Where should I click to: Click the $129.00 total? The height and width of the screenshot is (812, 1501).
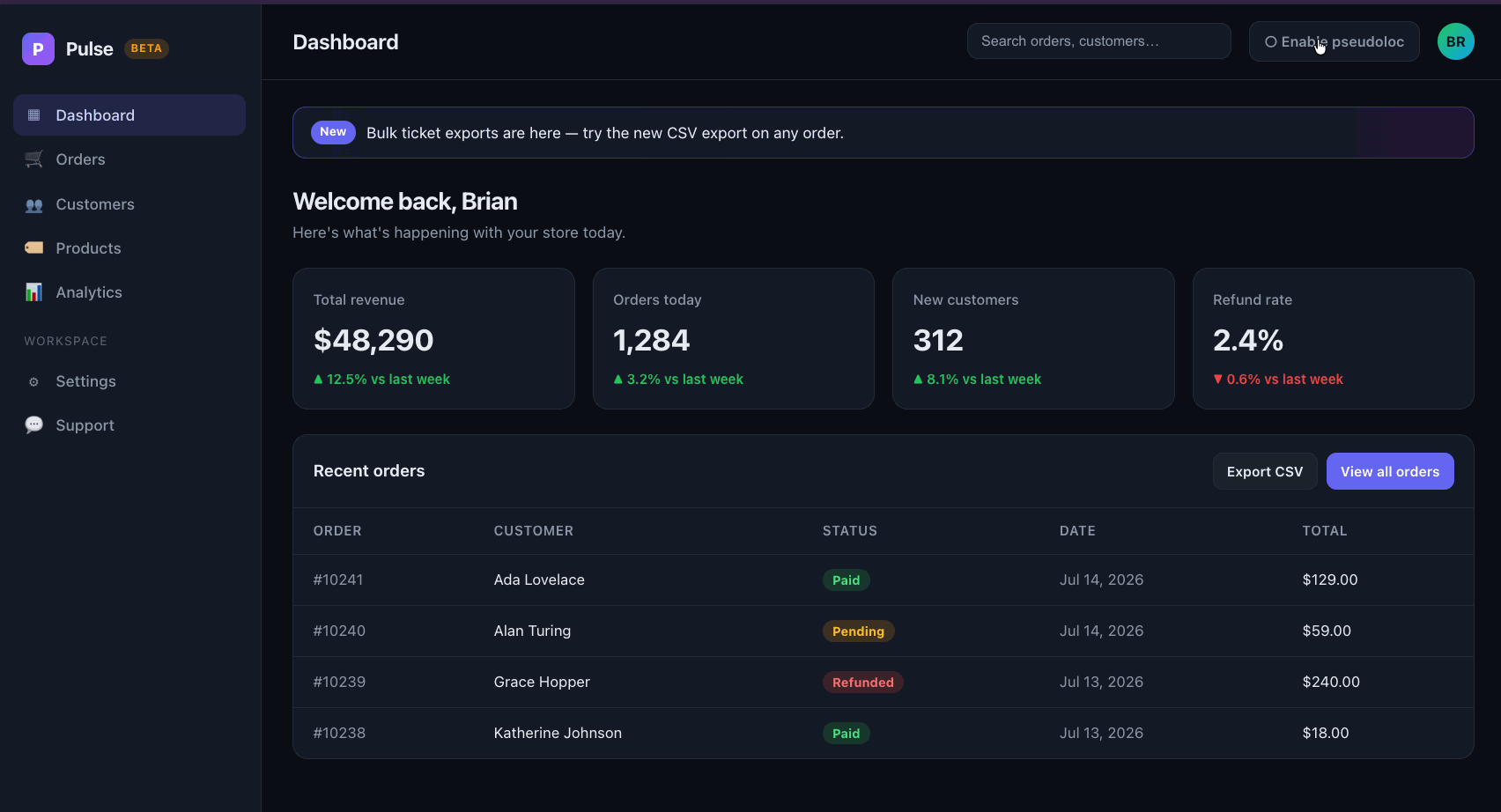tap(1330, 579)
